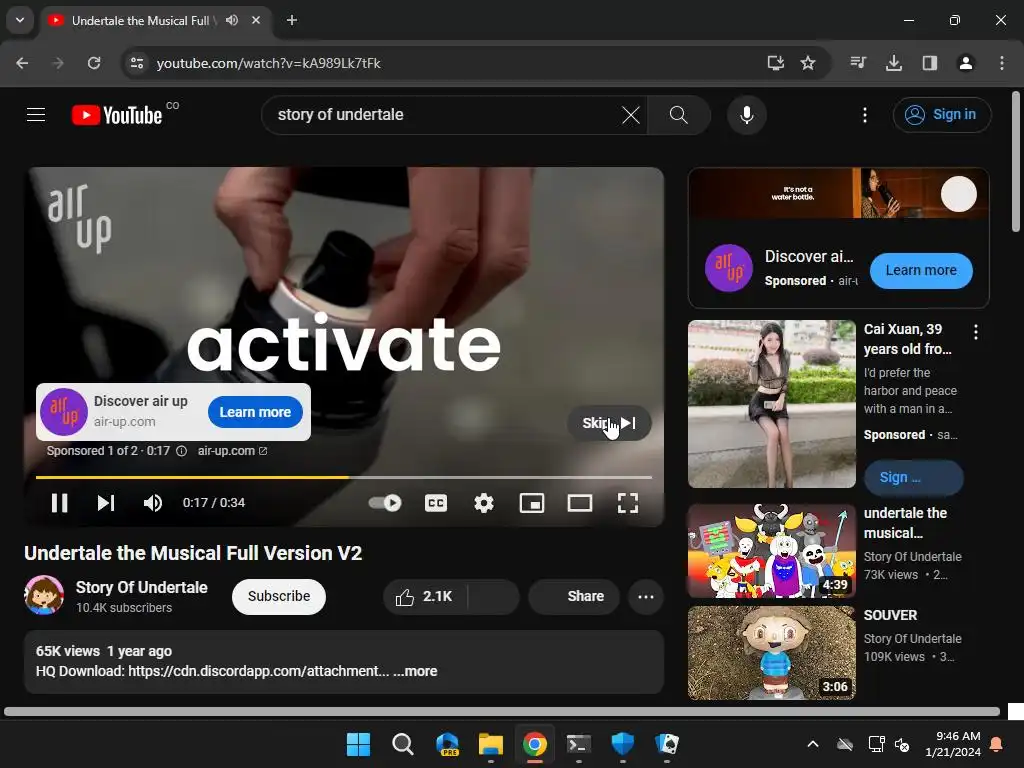Bookmark this tab with star
This screenshot has height=768, width=1024.
(808, 63)
